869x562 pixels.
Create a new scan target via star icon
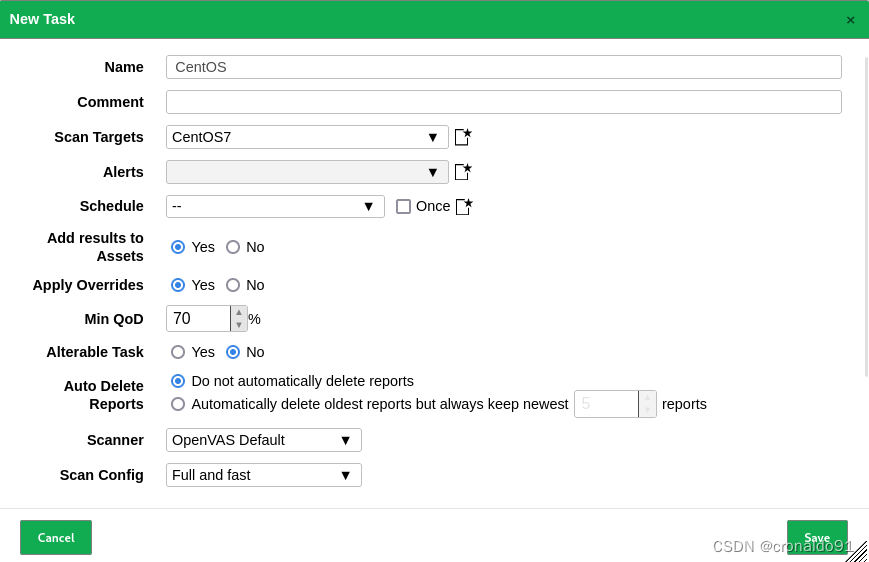(x=463, y=137)
